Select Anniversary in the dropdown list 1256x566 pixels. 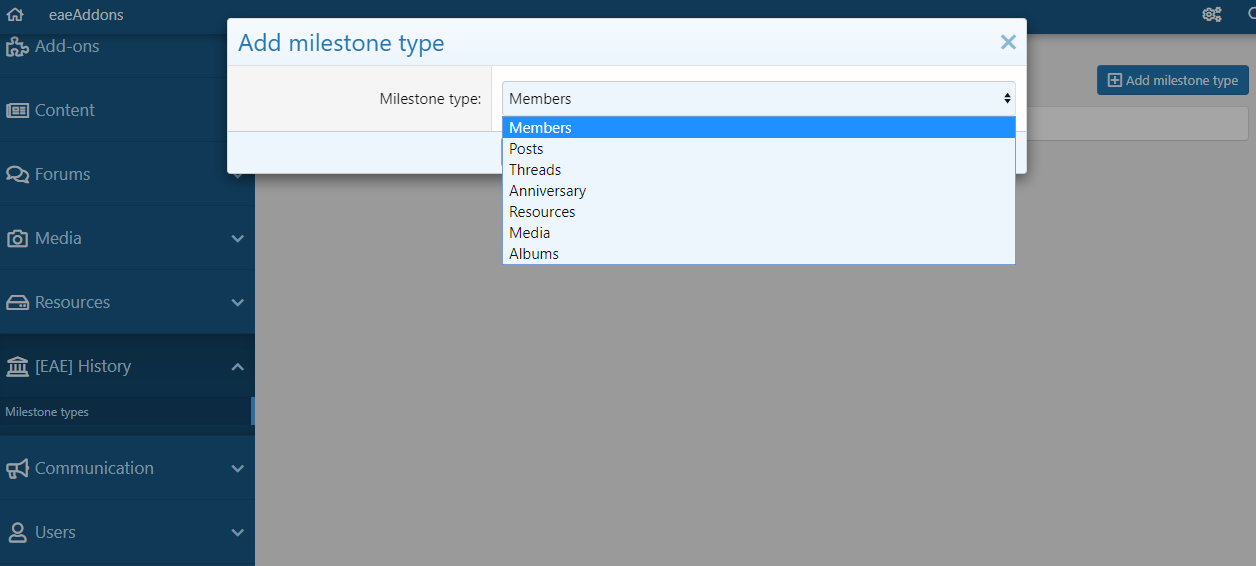547,191
